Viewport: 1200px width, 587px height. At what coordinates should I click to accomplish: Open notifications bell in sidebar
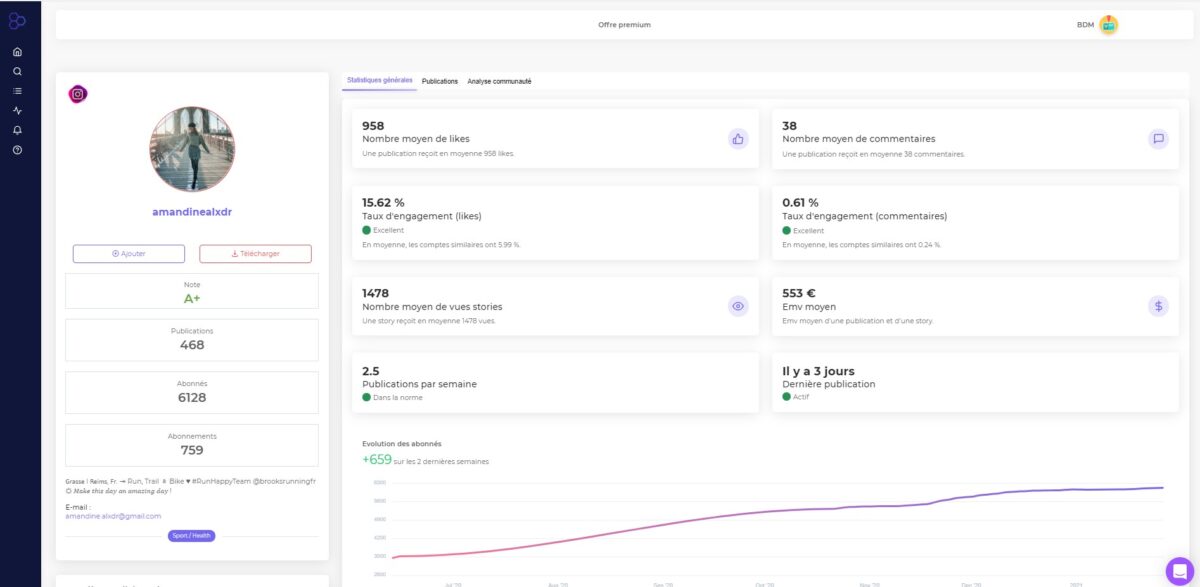[17, 130]
